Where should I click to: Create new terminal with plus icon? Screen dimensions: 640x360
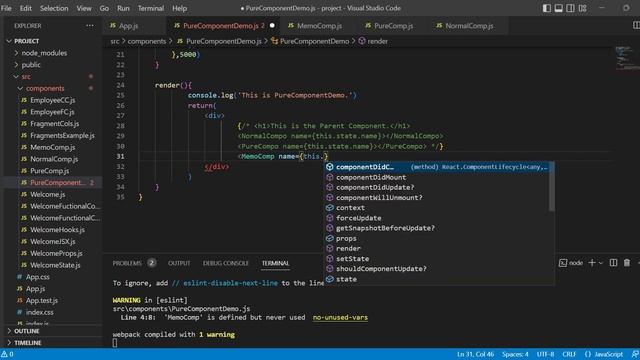[591, 263]
